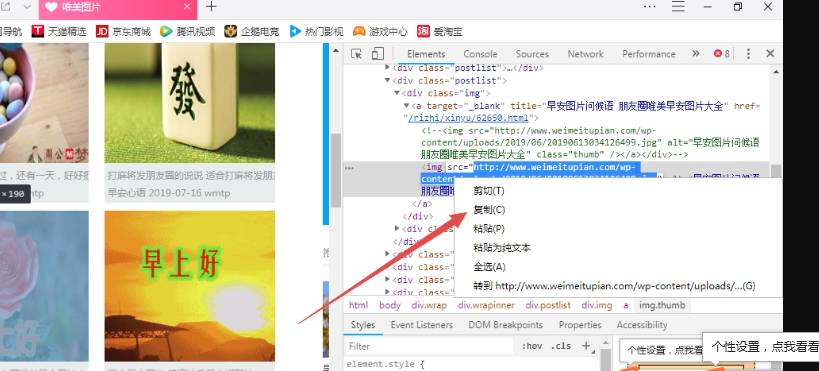This screenshot has height=371, width=819.
Task: Open the /rizhi/xinyu/62650.html href link
Action: 469,118
